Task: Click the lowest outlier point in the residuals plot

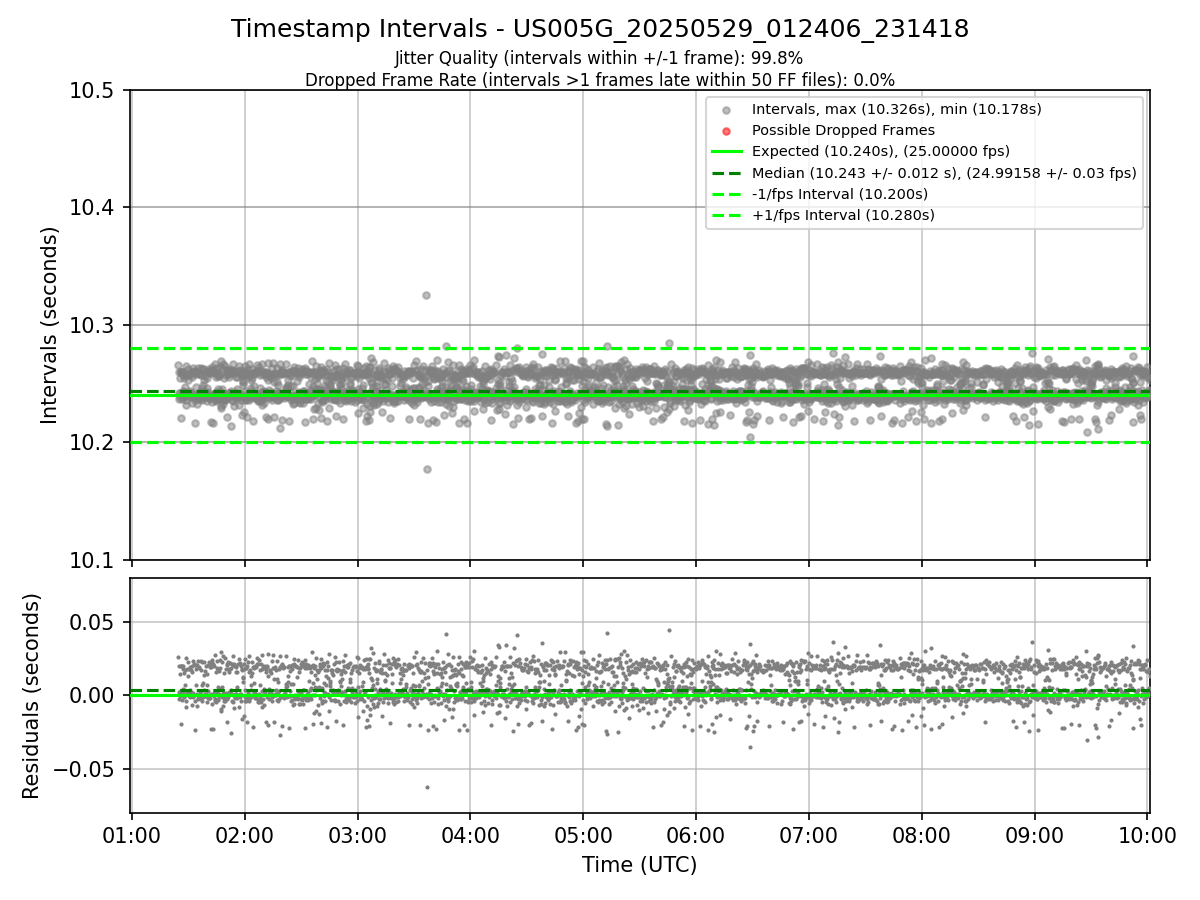Action: (427, 787)
